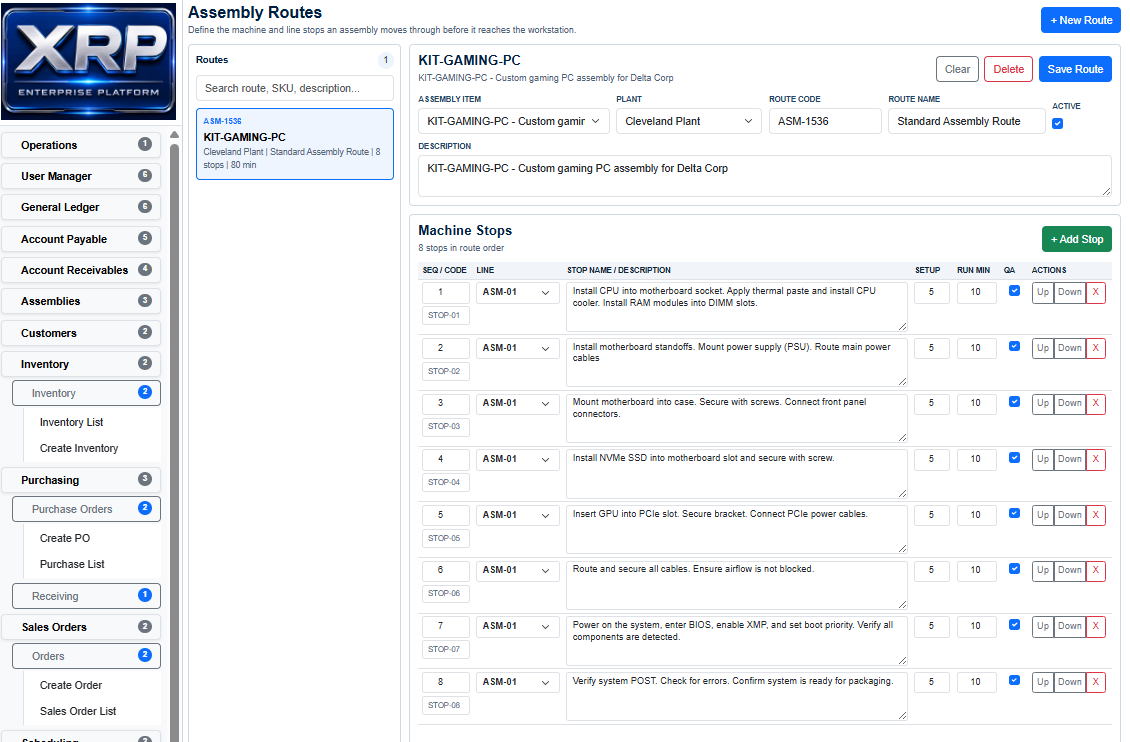The height and width of the screenshot is (742, 1130).
Task: Click the red Delete button
Action: (1008, 69)
